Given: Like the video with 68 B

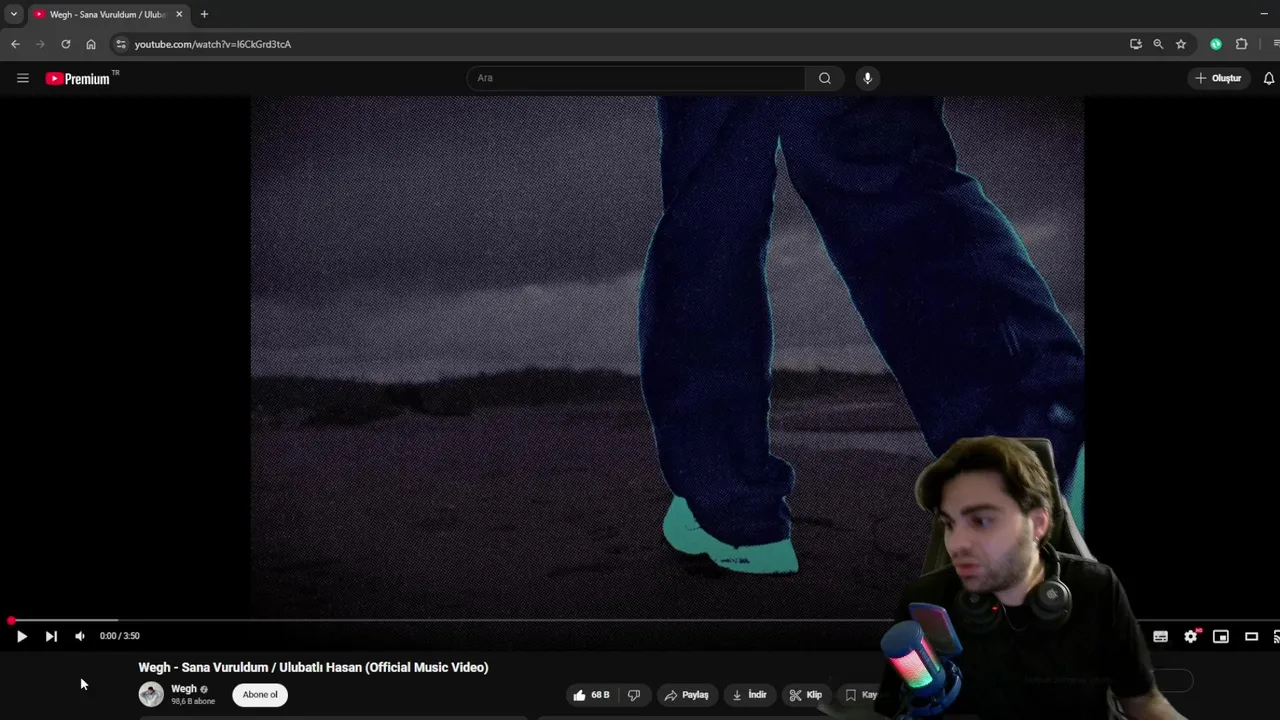Looking at the screenshot, I should [591, 695].
